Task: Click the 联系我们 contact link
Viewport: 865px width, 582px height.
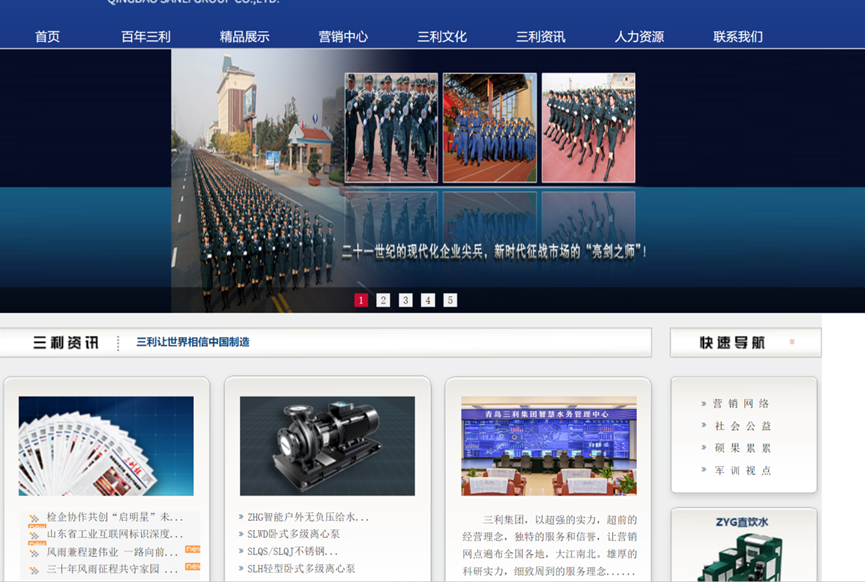Action: pyautogui.click(x=738, y=37)
